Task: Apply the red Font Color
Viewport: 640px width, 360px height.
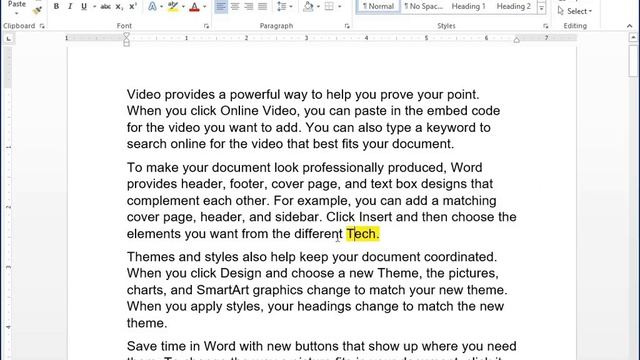Action: pyautogui.click(x=195, y=6)
